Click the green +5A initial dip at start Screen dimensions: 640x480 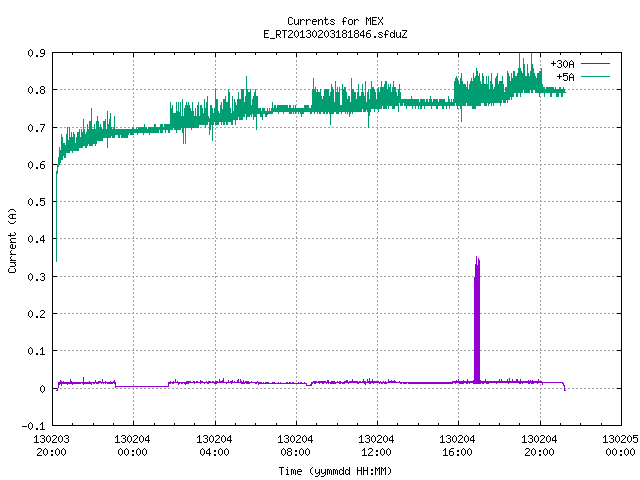pyautogui.click(x=56, y=216)
